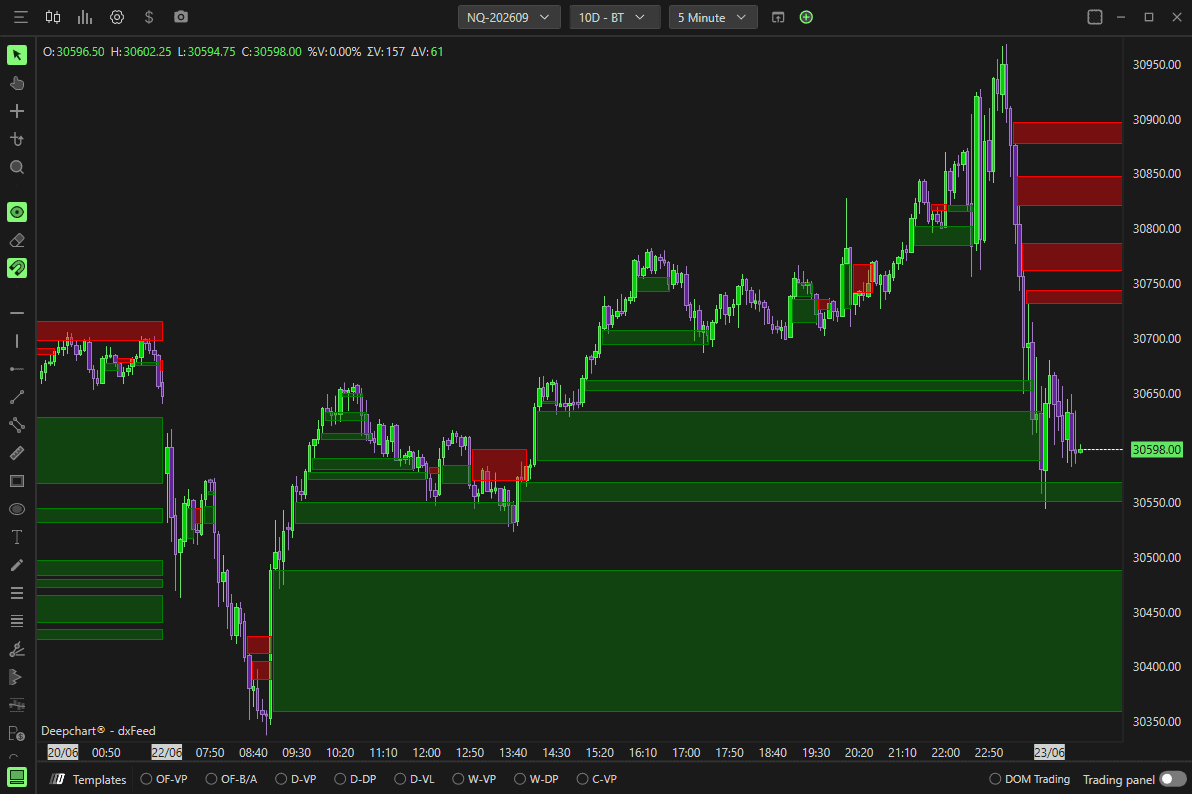Image resolution: width=1192 pixels, height=794 pixels.
Task: Select the crosshair cursor tool
Action: [x=17, y=111]
